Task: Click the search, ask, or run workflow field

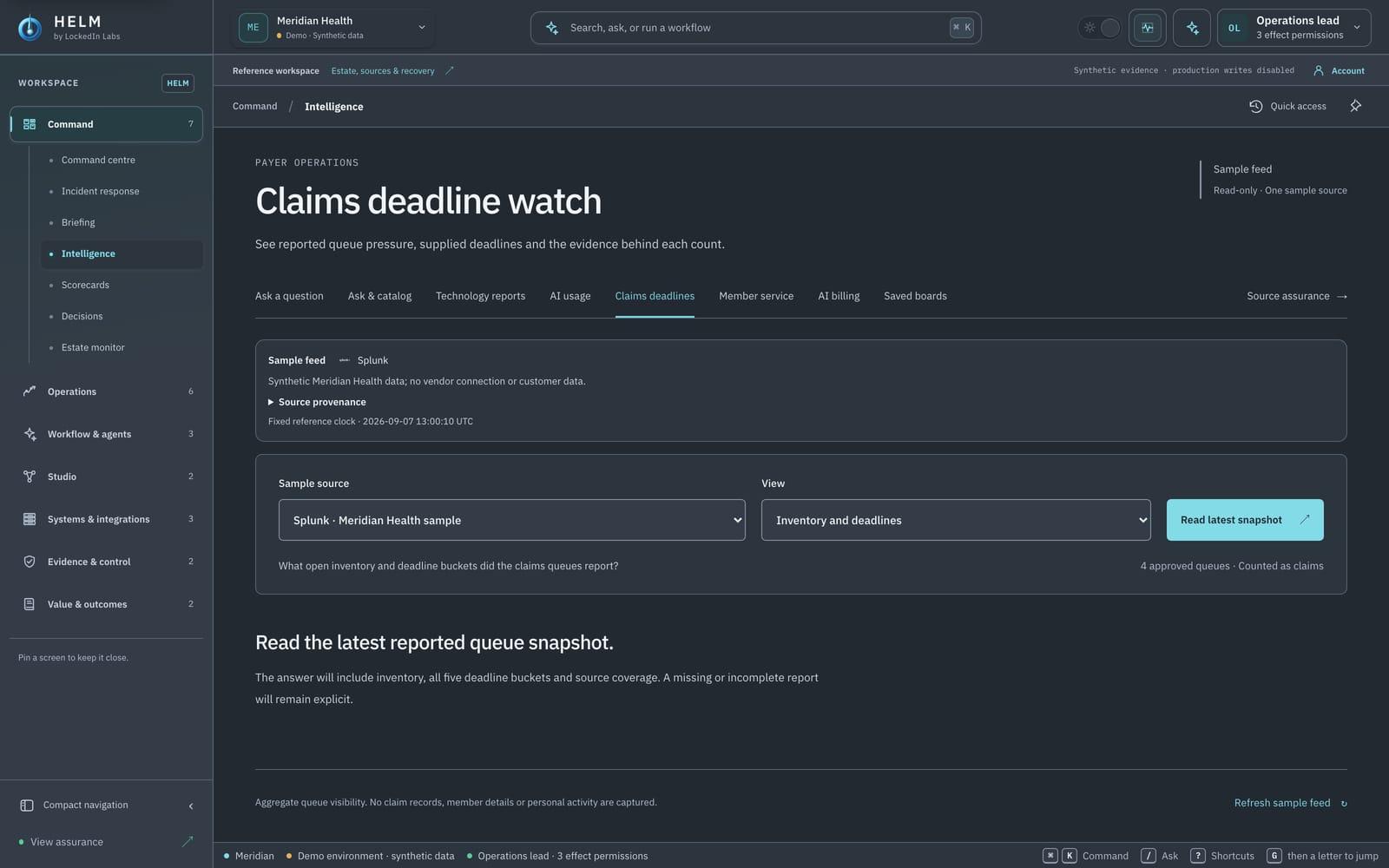Action: (x=755, y=28)
